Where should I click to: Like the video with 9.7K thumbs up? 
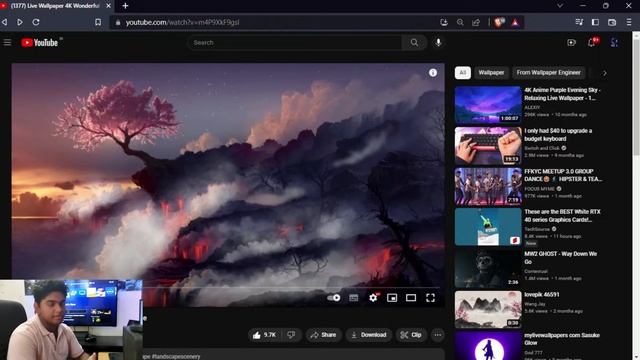(264, 335)
